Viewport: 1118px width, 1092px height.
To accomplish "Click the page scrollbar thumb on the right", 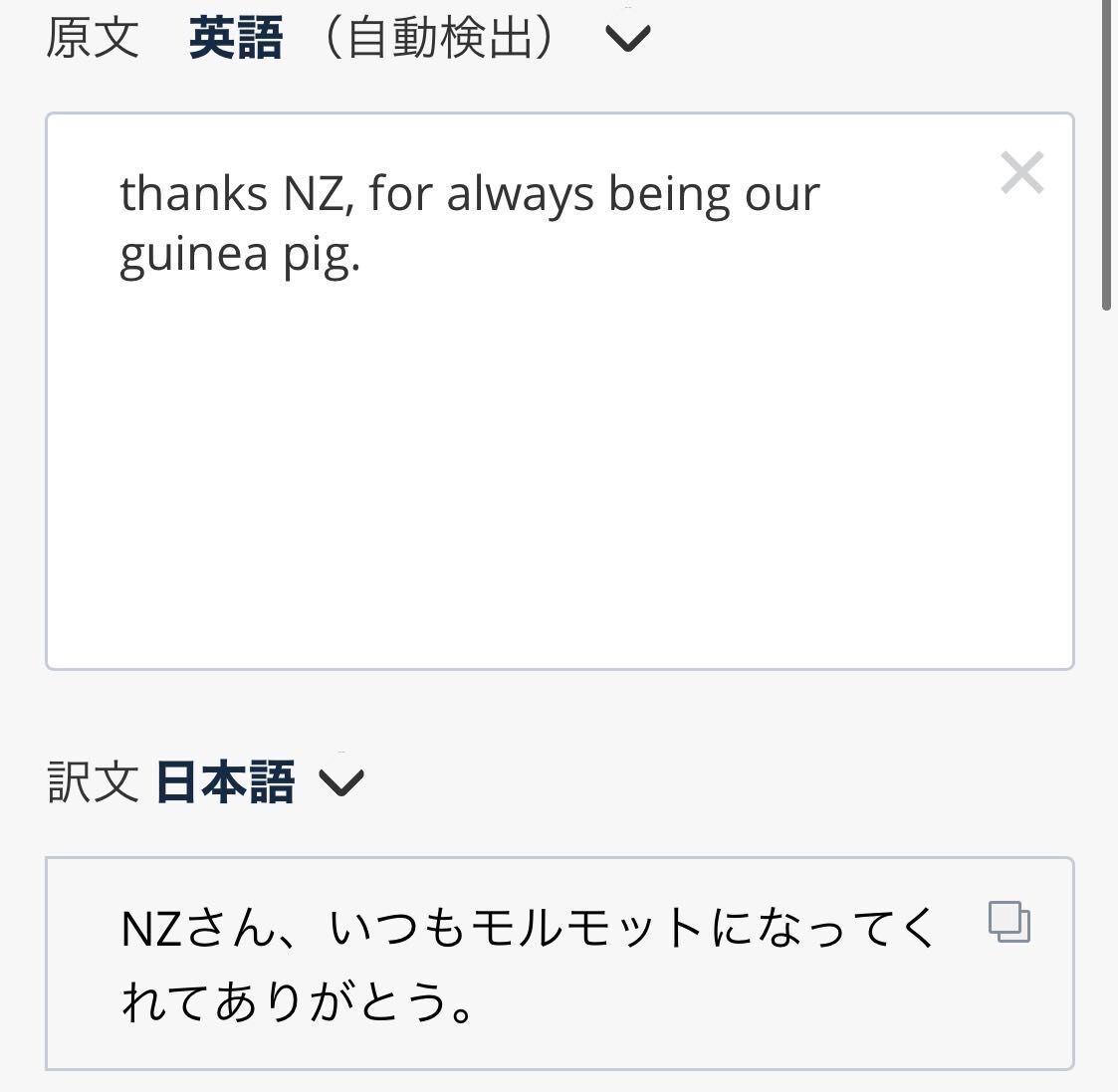I will 1107,155.
